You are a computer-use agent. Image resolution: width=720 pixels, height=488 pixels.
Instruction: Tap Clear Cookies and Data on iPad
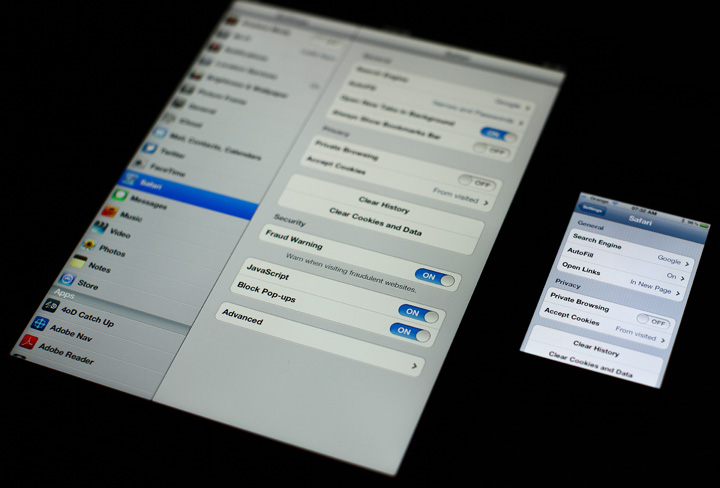tap(375, 222)
